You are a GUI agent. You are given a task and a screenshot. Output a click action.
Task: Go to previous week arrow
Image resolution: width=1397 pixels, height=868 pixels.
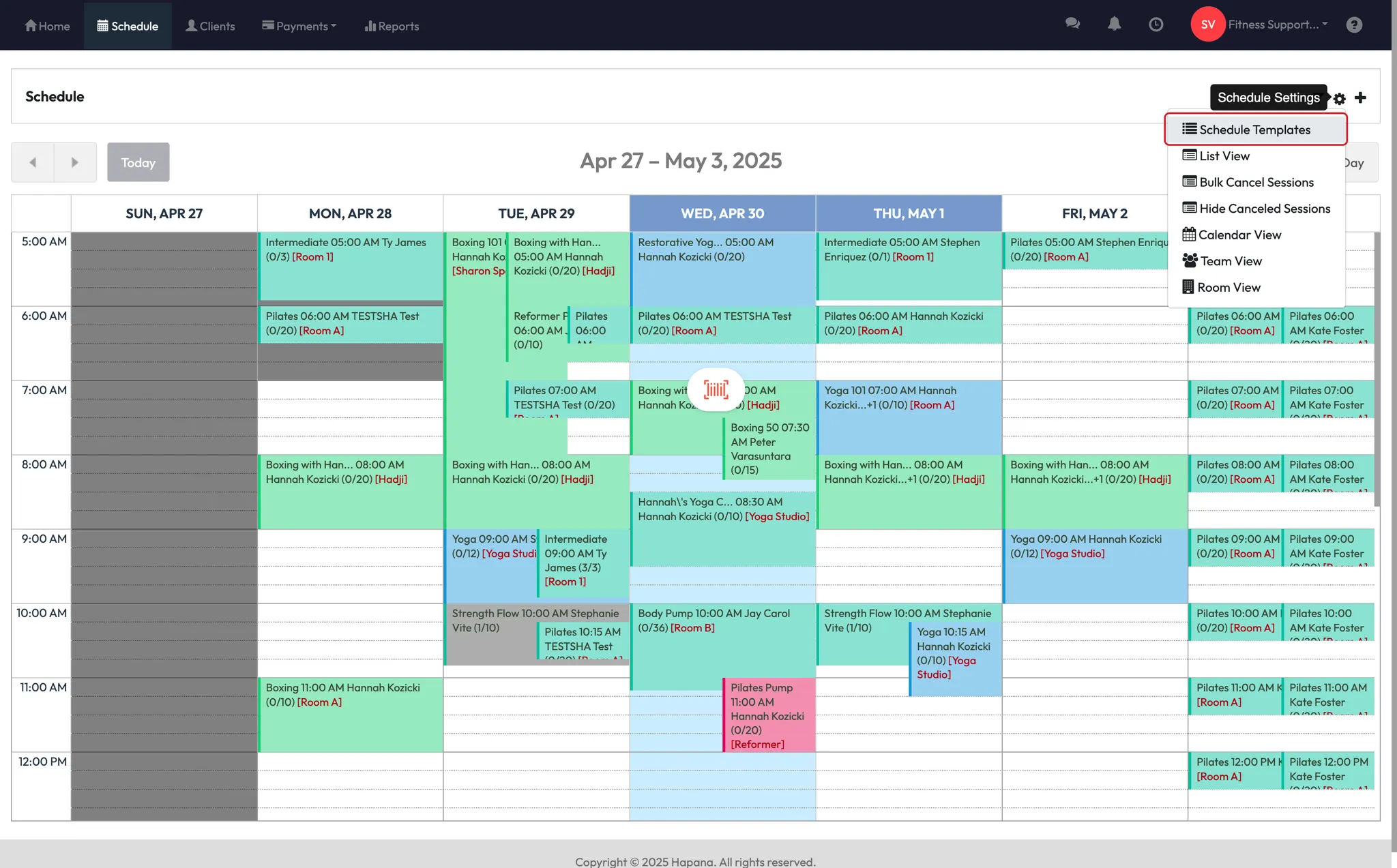[33, 162]
